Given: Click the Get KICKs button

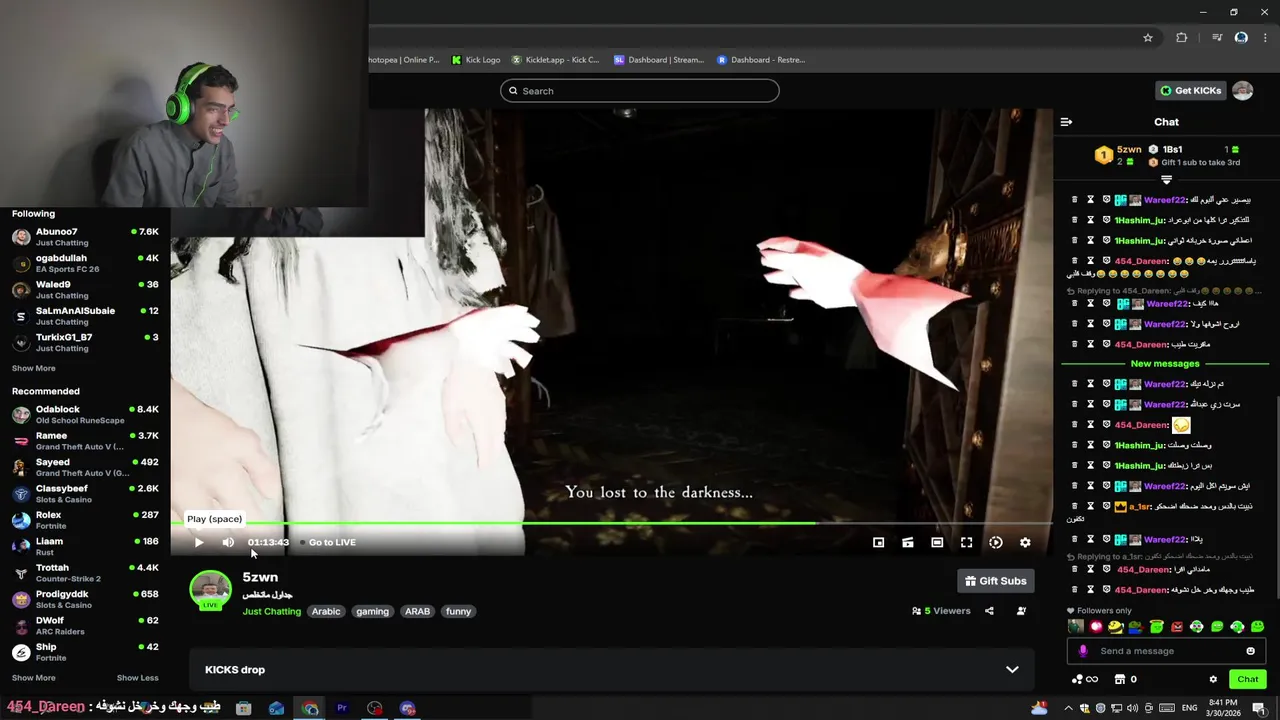Looking at the screenshot, I should tap(1190, 91).
